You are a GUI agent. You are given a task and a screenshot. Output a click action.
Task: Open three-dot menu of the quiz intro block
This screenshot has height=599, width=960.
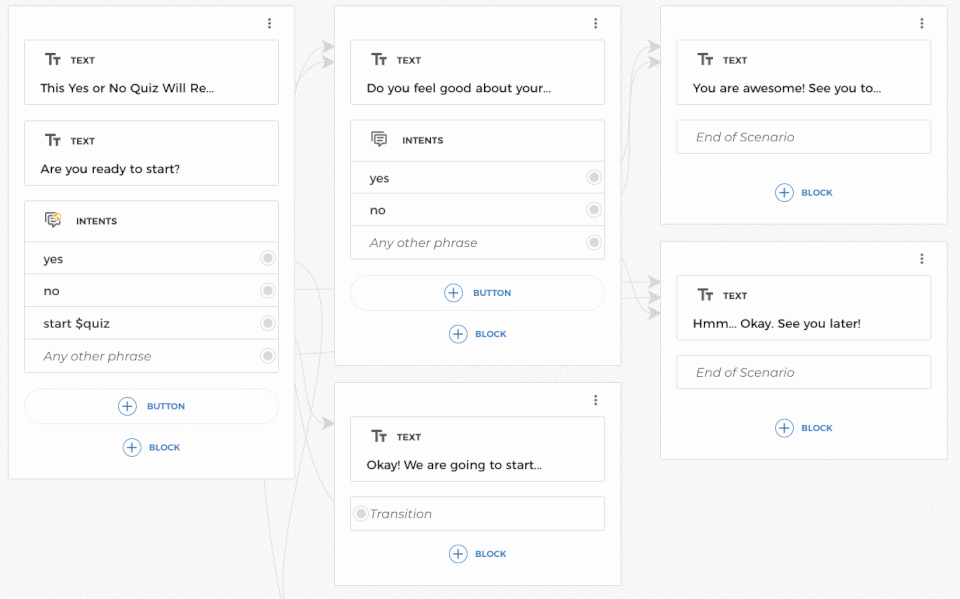coord(269,24)
